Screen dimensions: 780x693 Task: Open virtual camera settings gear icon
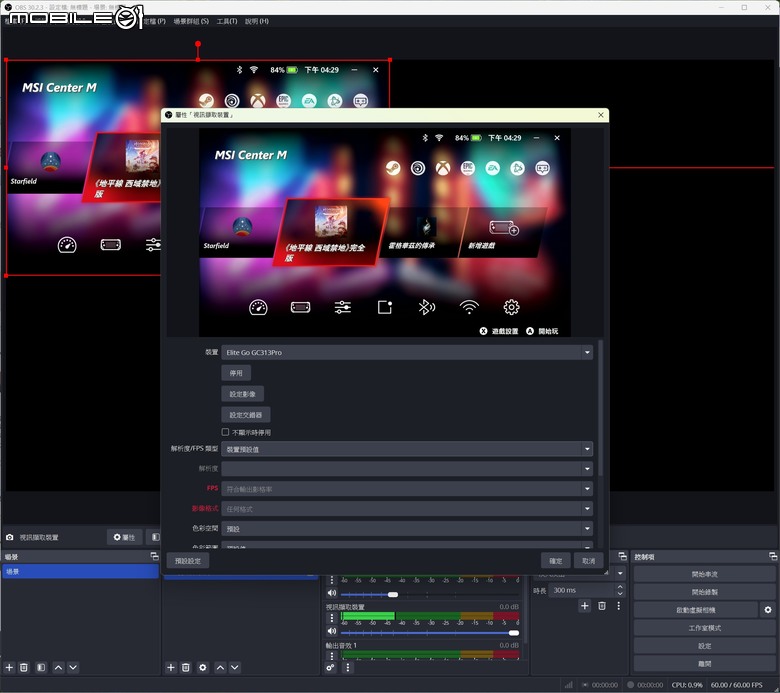coord(768,609)
